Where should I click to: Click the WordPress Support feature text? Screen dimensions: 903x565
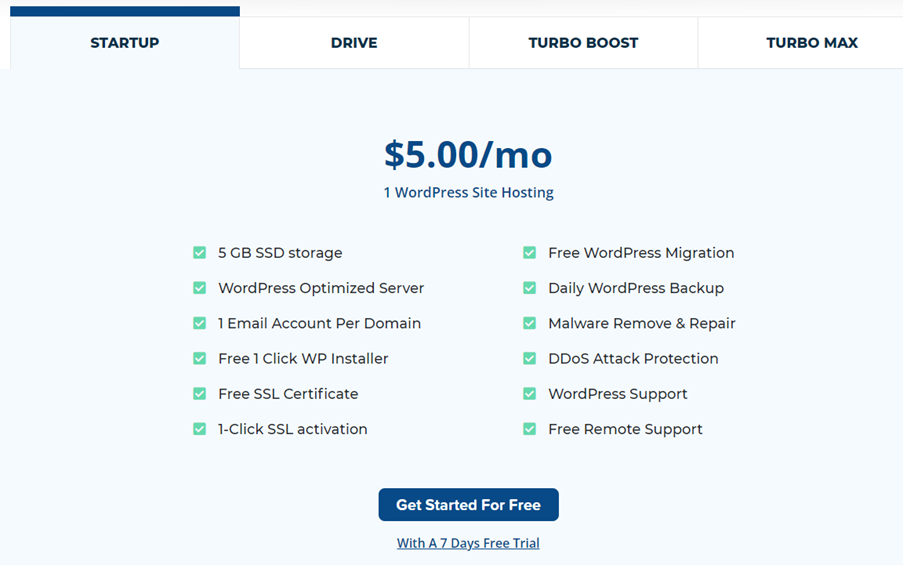coord(617,394)
